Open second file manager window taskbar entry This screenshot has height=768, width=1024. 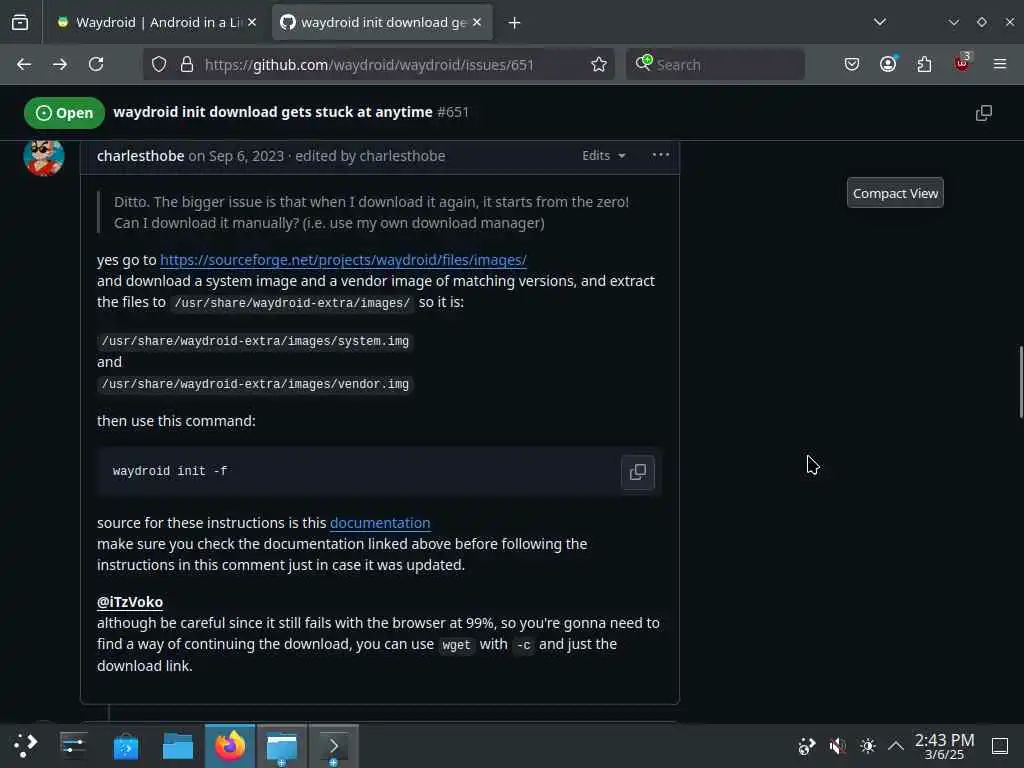point(281,745)
